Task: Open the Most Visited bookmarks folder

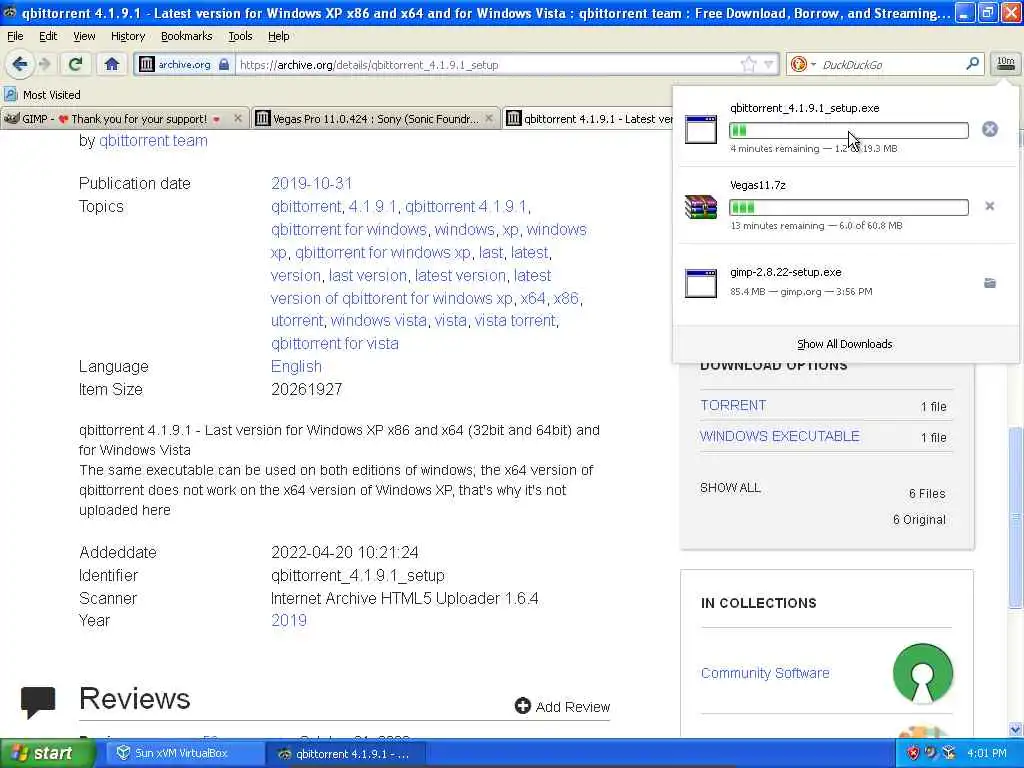Action: click(x=42, y=95)
